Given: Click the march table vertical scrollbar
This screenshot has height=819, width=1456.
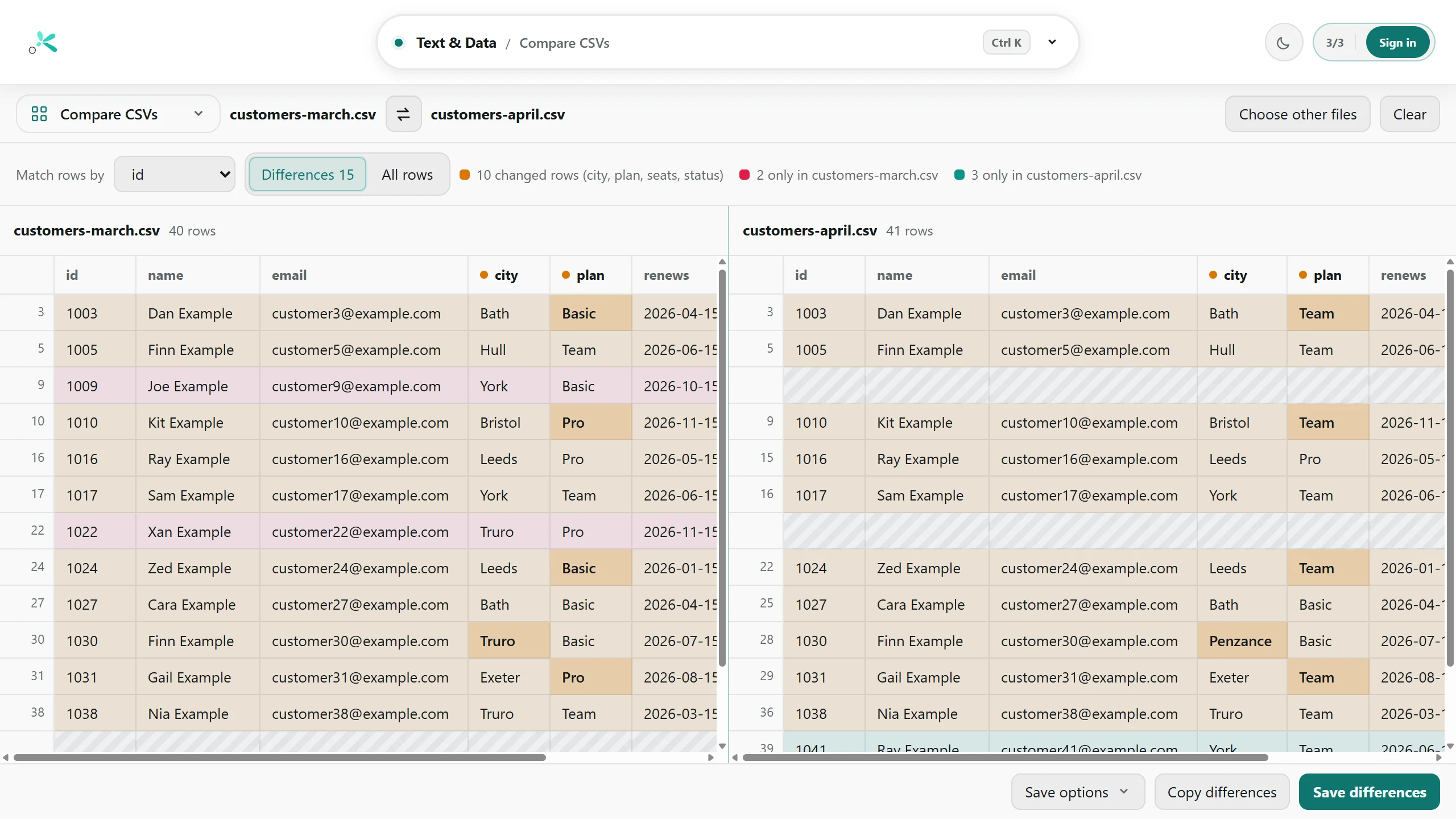Looking at the screenshot, I should point(722,468).
